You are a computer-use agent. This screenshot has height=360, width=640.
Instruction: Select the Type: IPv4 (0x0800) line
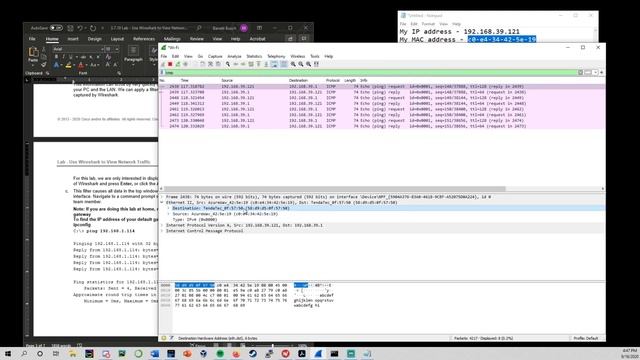(195, 220)
